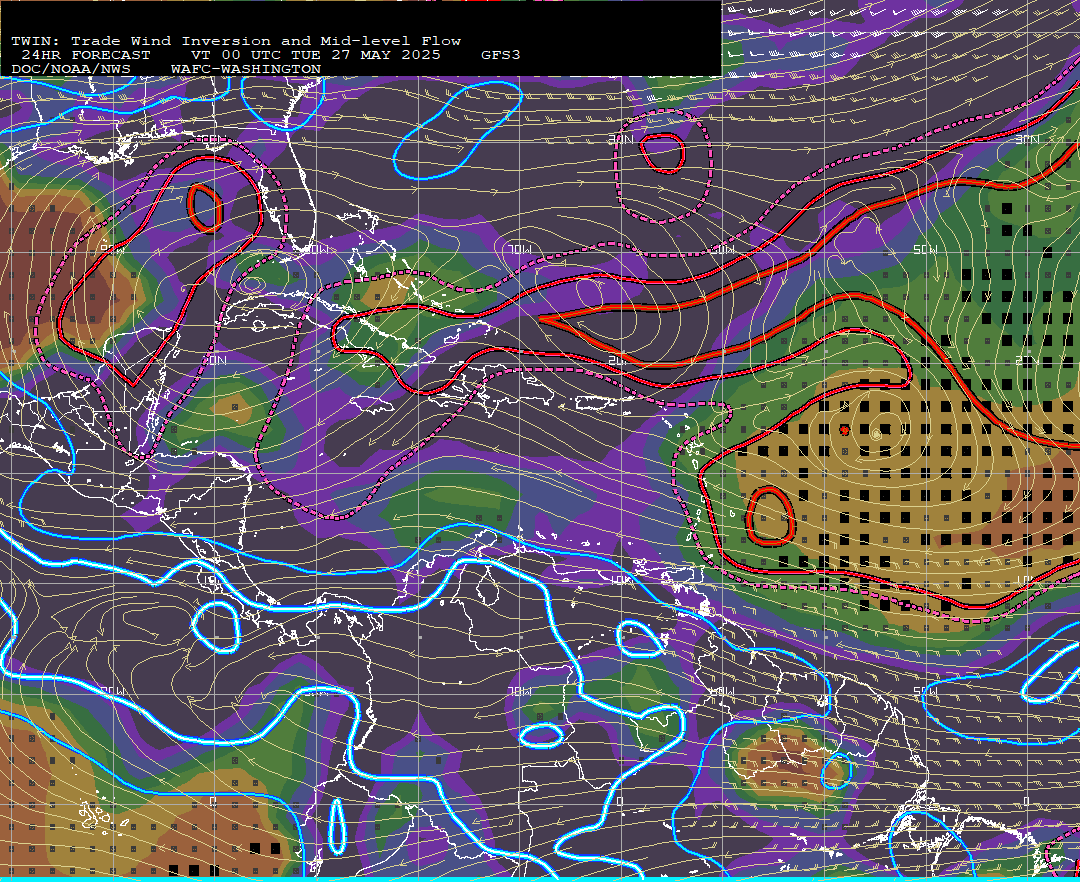Select the "24HR FORECAST" header text
This screenshot has width=1080, height=882.
point(85,55)
